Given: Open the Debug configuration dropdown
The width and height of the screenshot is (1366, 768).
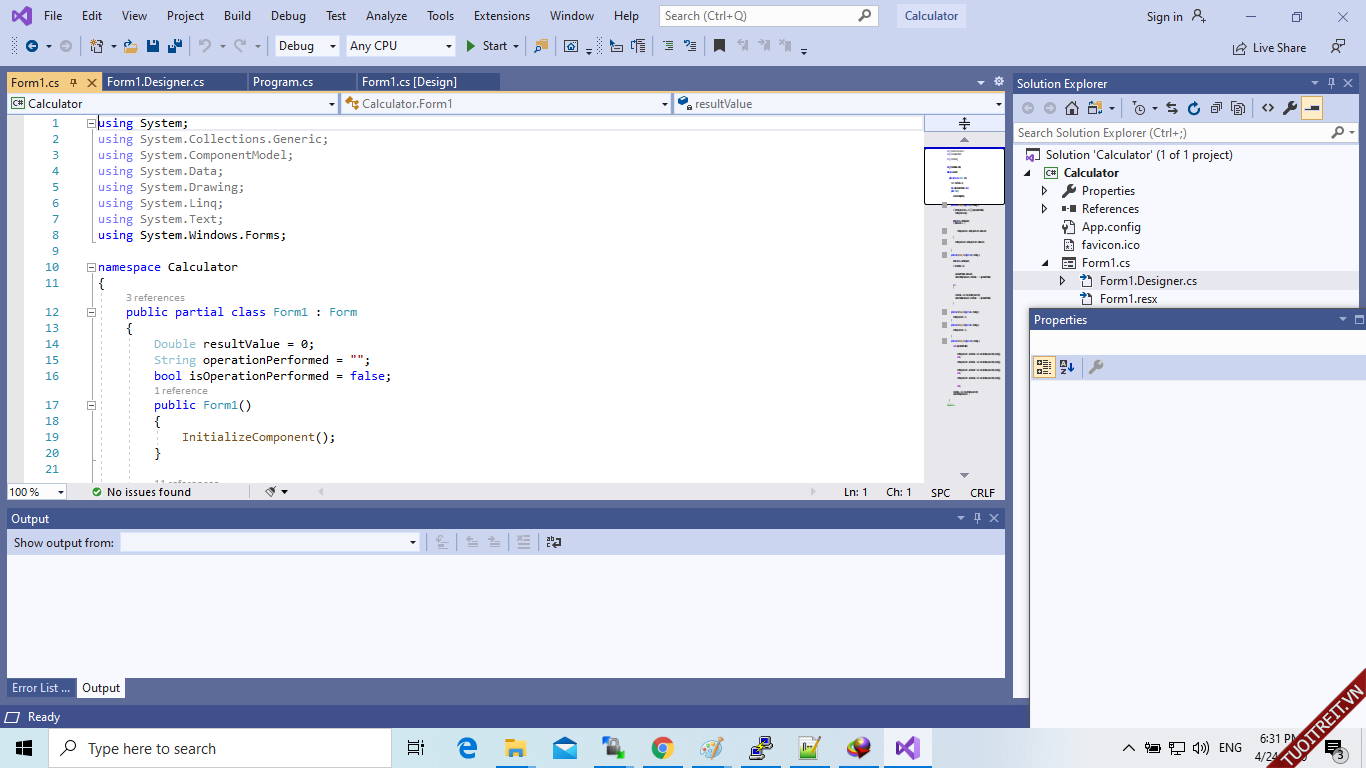Looking at the screenshot, I should click(x=307, y=46).
